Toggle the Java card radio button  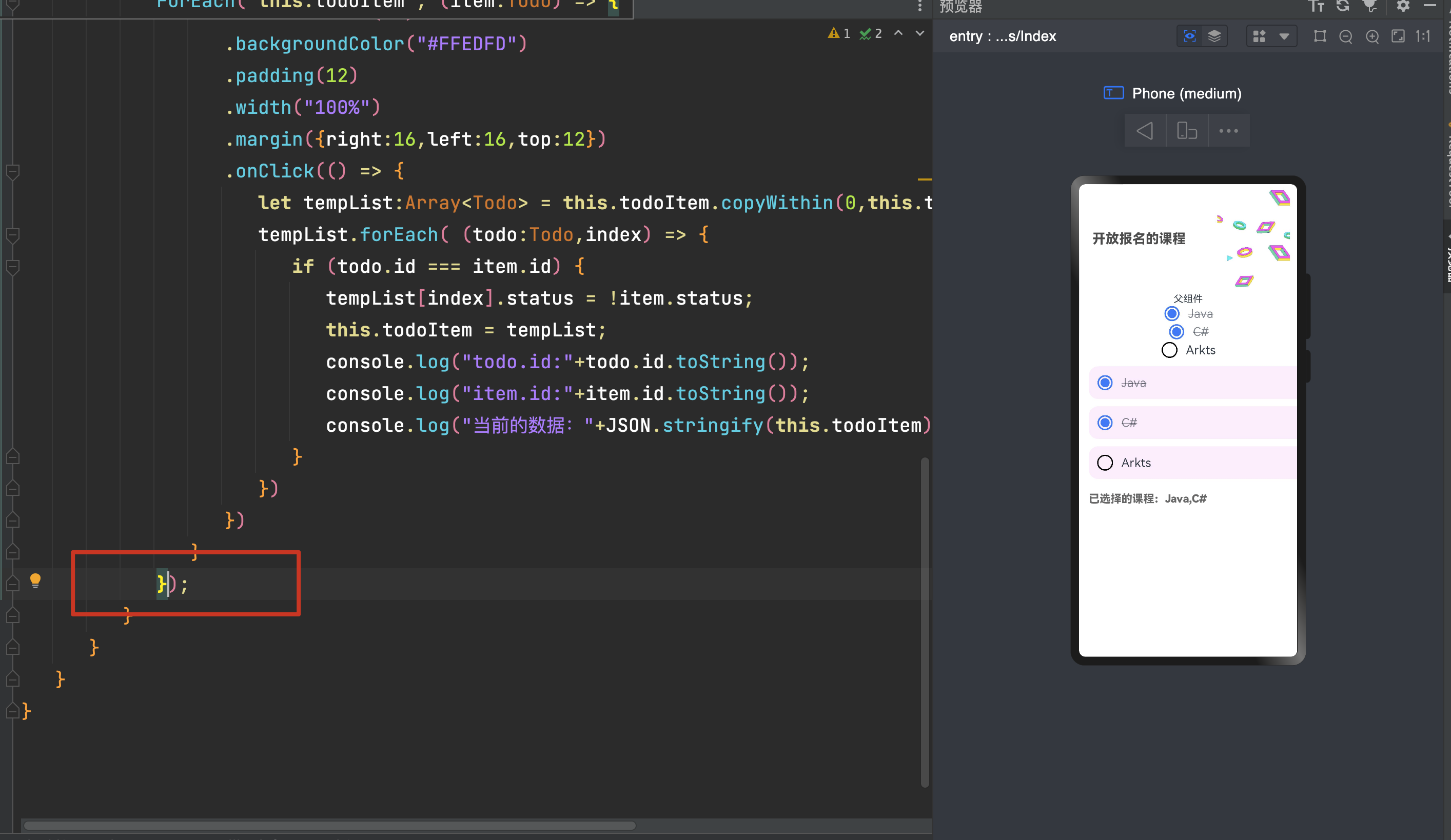(1104, 383)
